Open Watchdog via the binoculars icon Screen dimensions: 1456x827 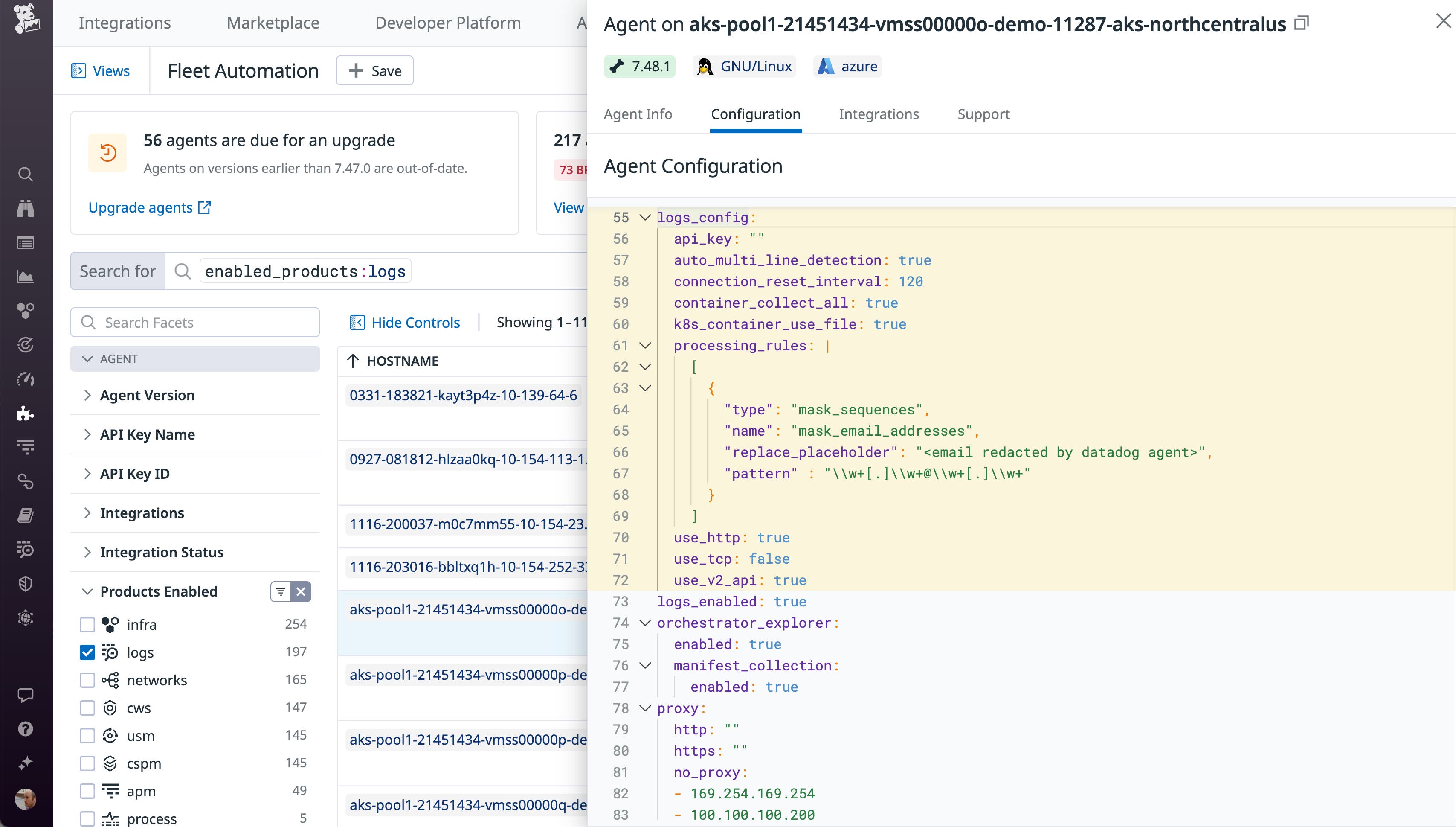coord(26,208)
